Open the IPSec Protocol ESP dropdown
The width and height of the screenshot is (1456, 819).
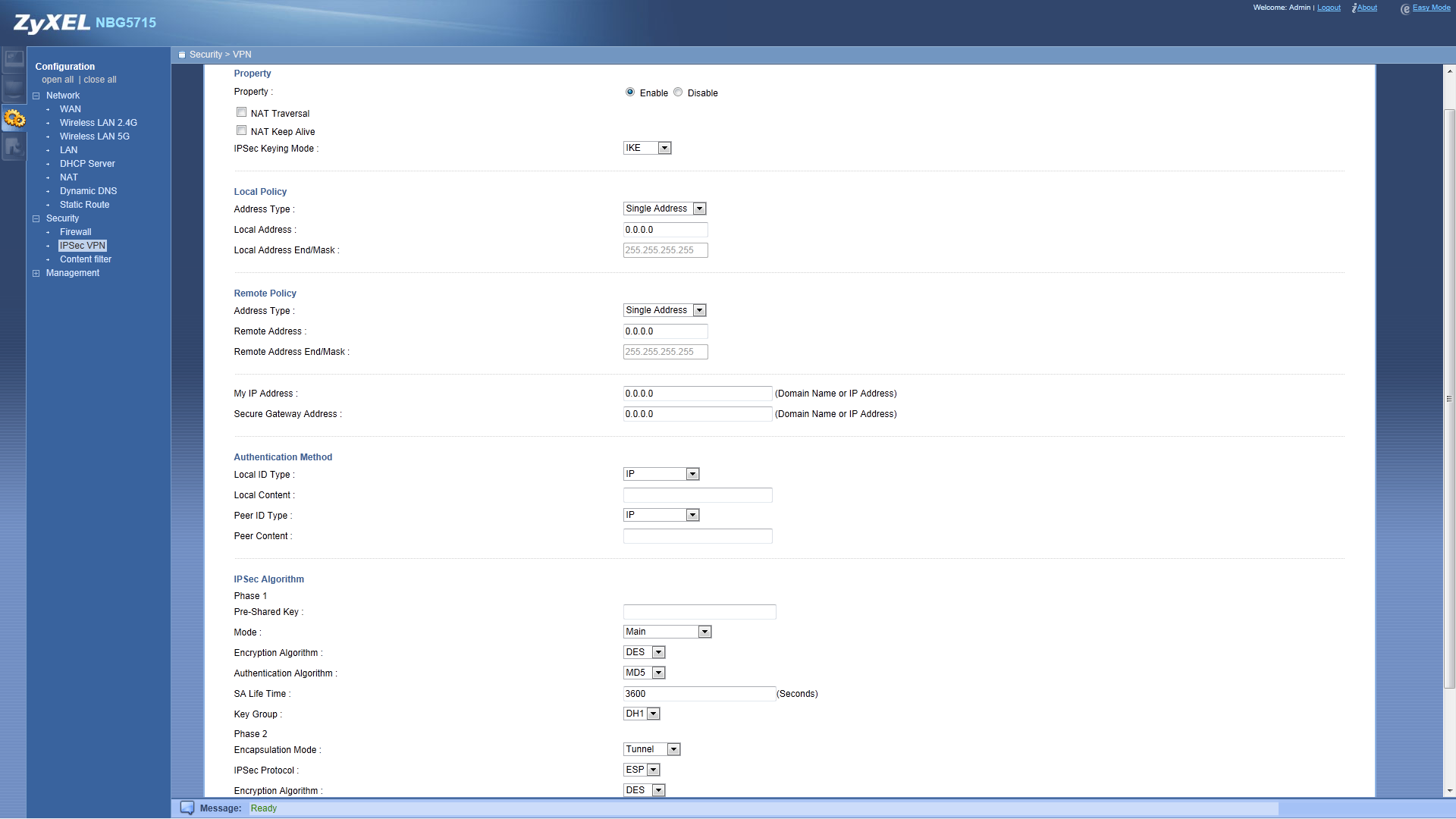pos(642,770)
